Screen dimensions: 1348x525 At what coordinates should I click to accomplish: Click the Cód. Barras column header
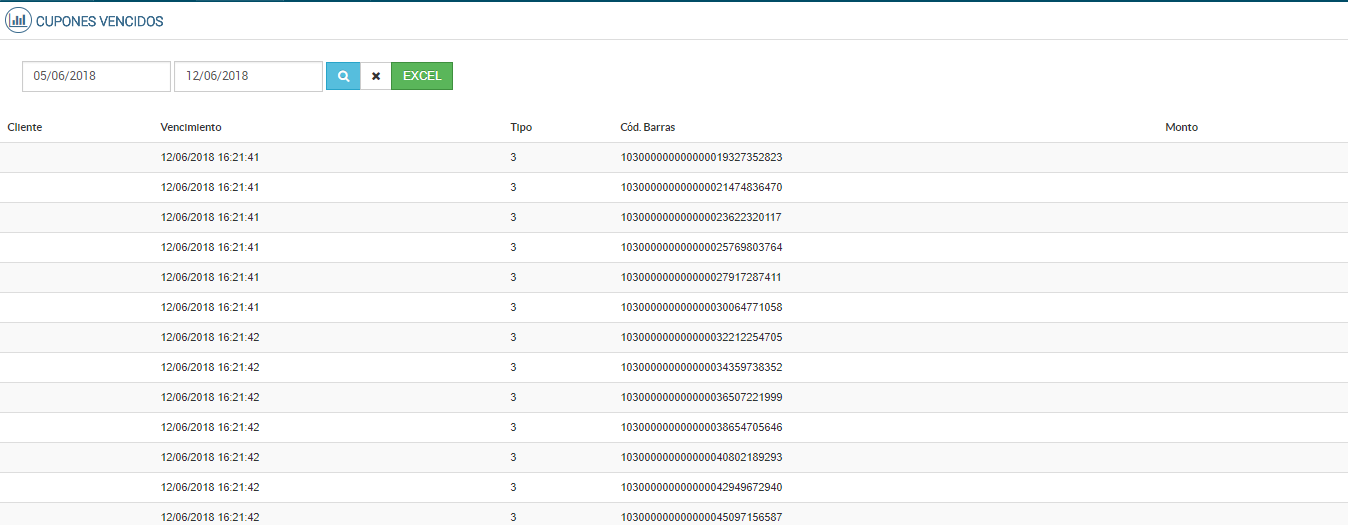click(x=648, y=127)
